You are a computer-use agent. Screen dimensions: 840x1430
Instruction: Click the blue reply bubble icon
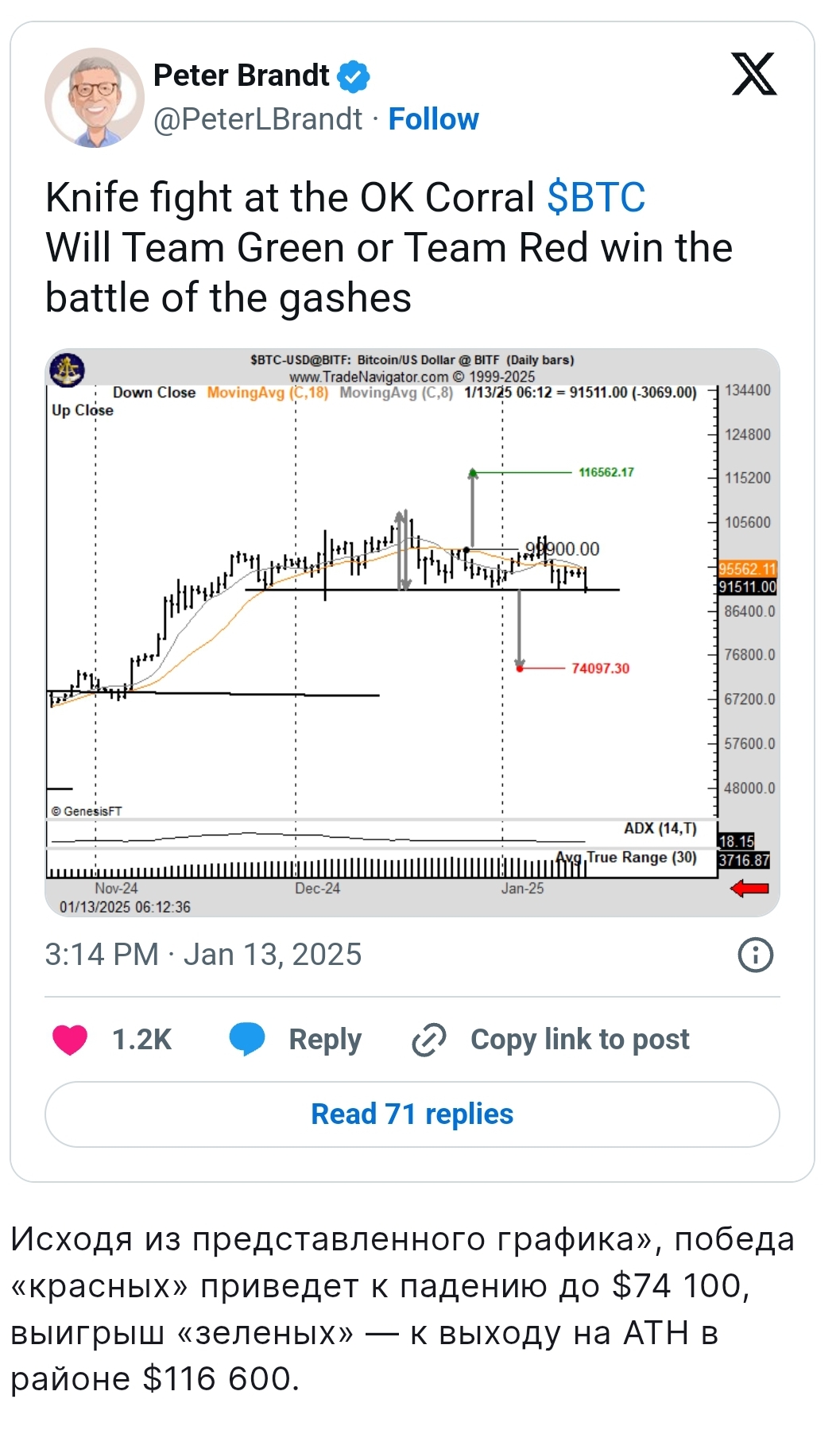click(247, 1040)
